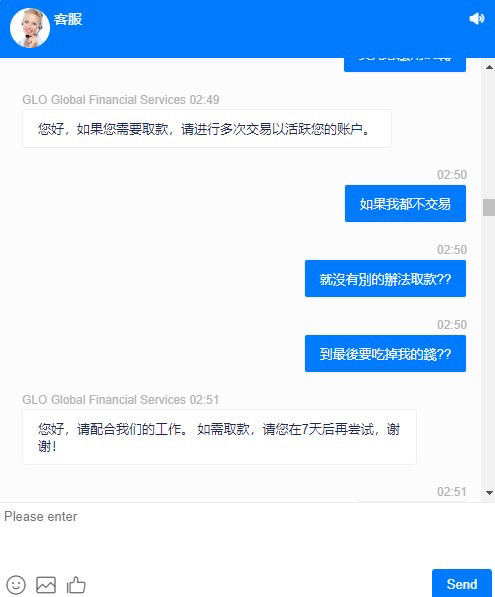Click the '如果我都不交易' message bubble
The image size is (495, 597).
(405, 204)
